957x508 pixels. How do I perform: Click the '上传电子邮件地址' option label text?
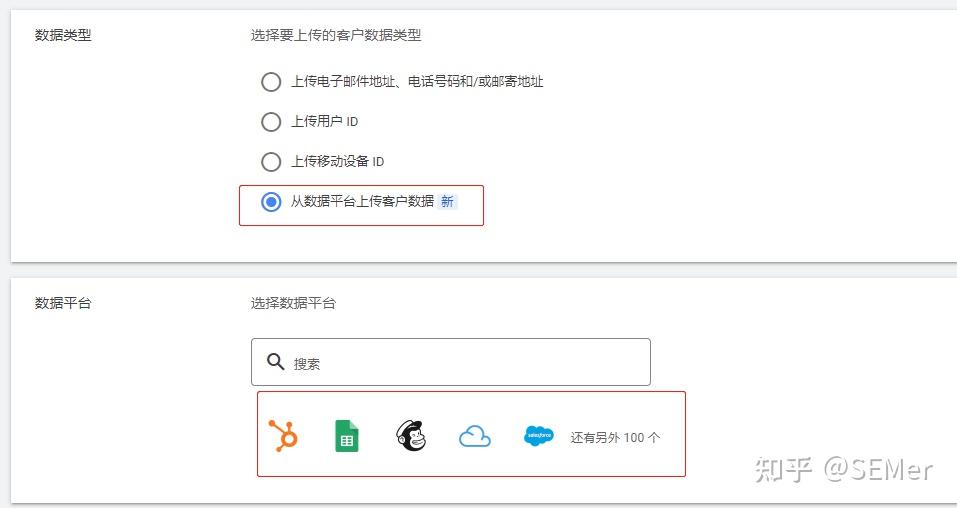click(x=417, y=82)
